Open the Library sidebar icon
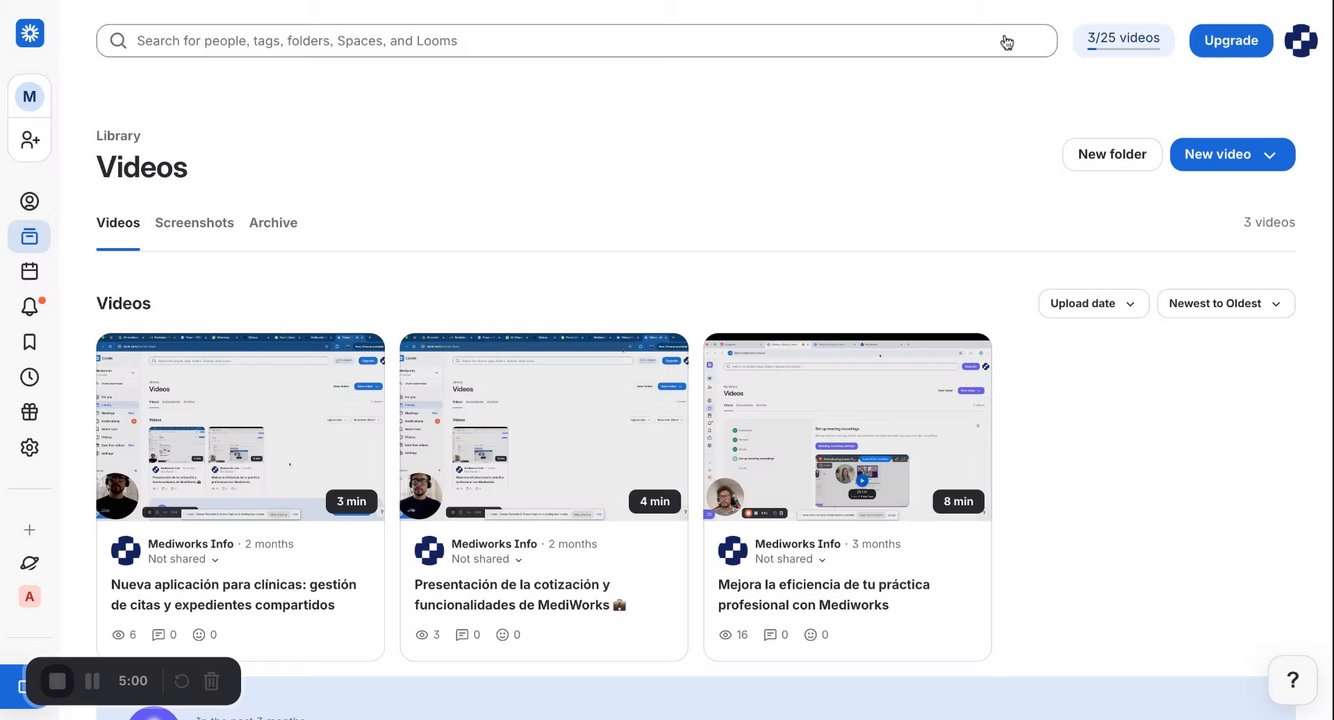 tap(29, 237)
